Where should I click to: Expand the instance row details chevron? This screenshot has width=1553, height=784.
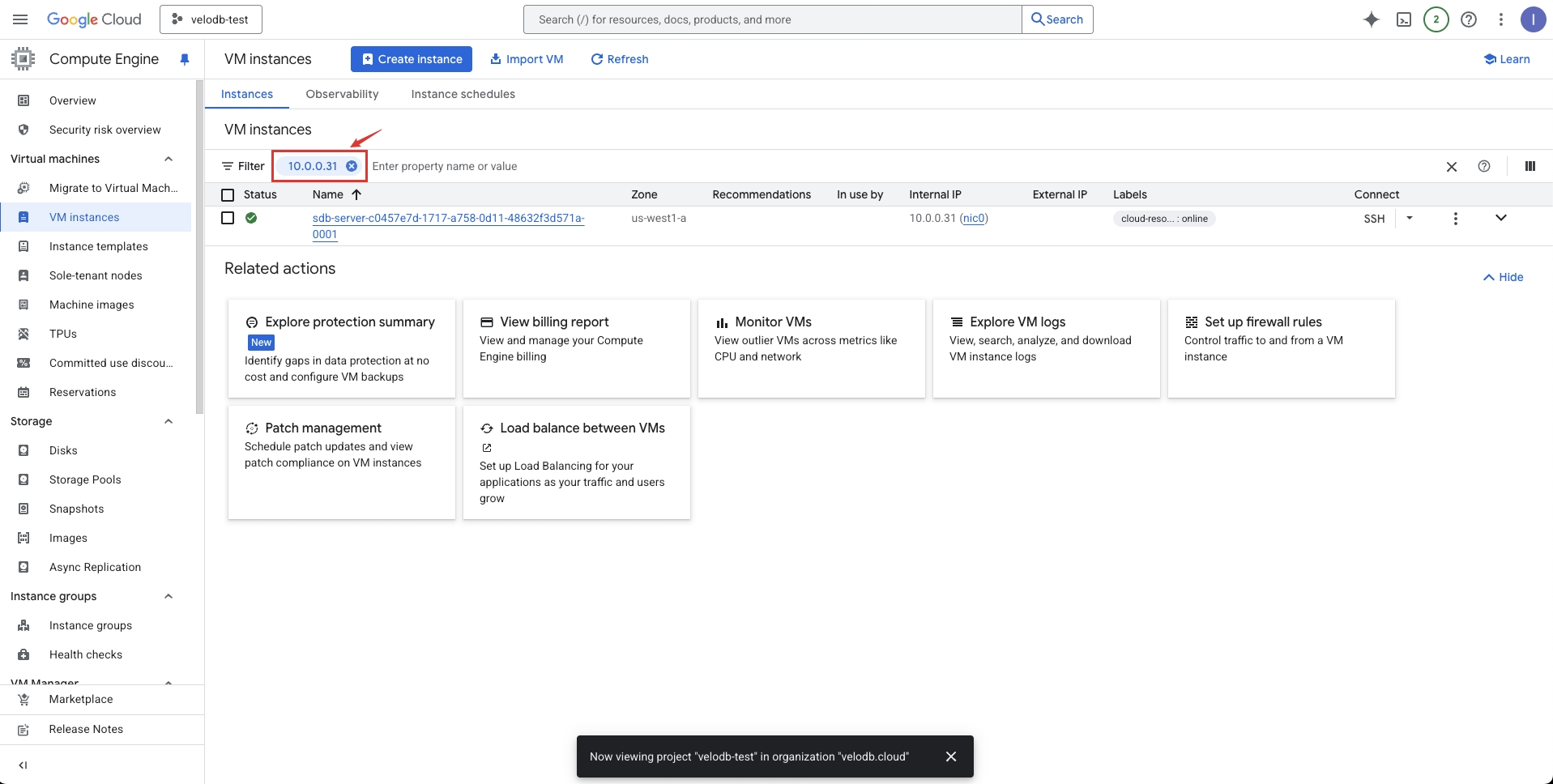(1500, 218)
